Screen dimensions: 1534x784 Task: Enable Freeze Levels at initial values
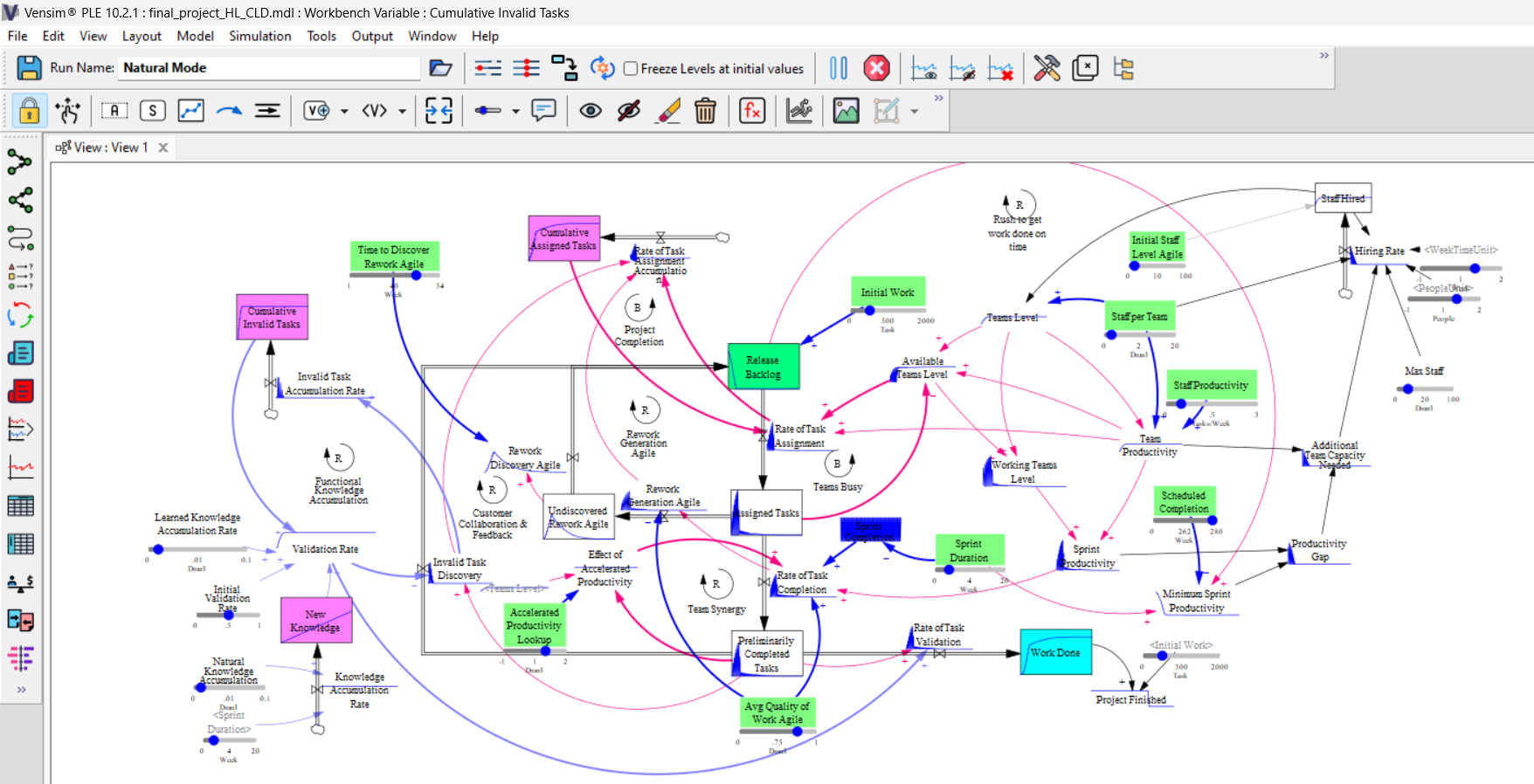pos(631,69)
